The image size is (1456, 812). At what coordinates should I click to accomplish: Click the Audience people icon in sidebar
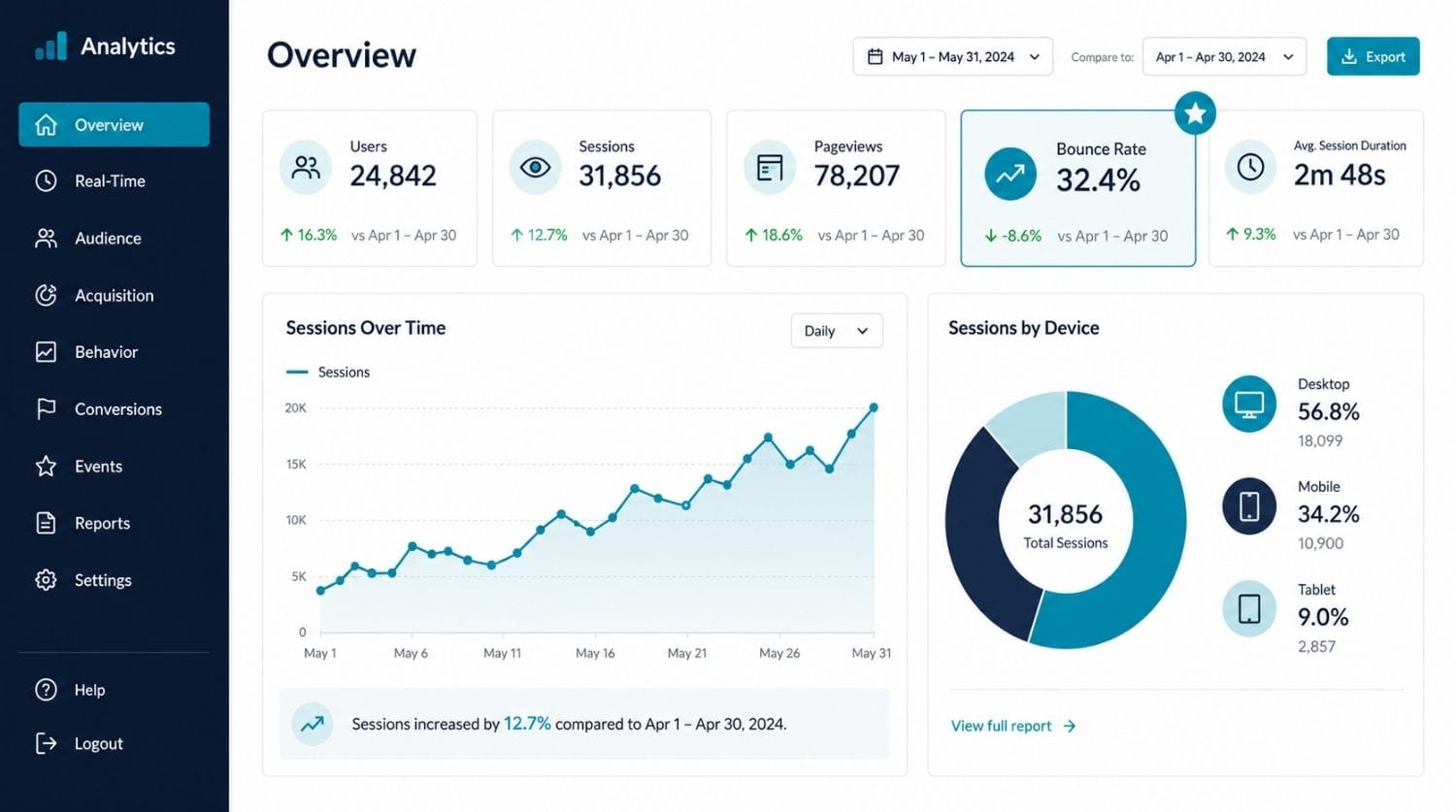(46, 238)
